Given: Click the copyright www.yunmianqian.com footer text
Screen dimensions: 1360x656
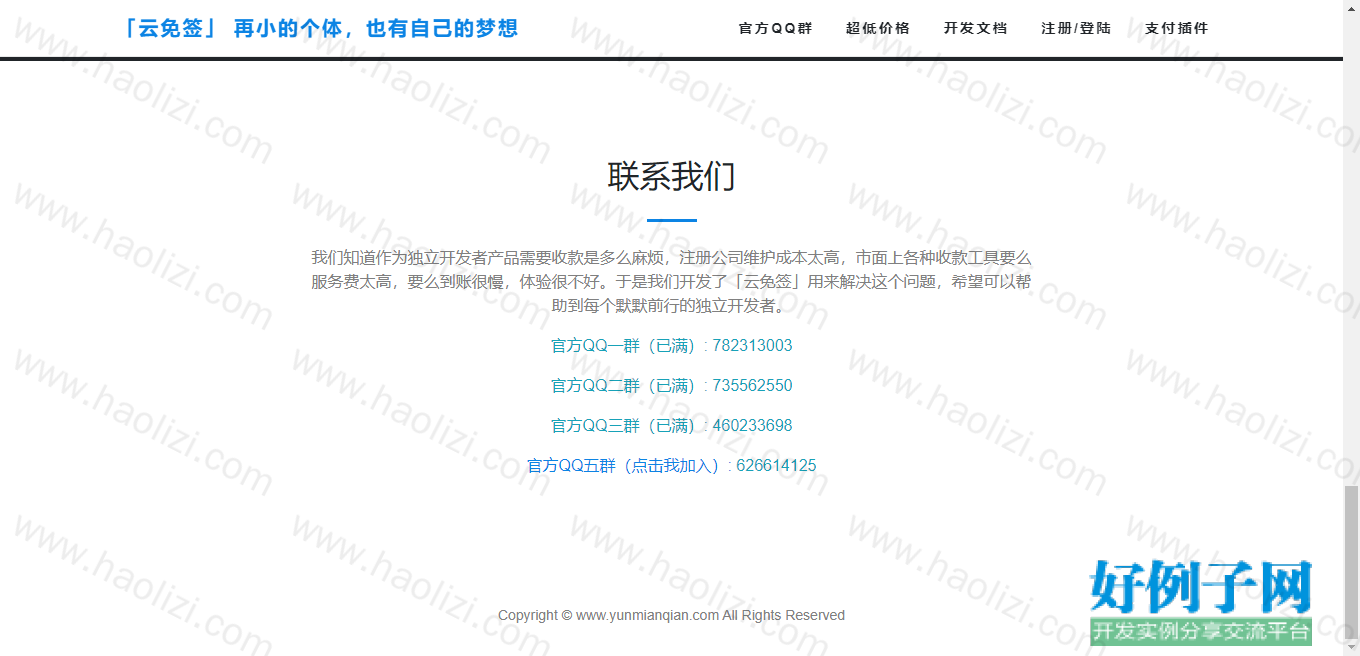Looking at the screenshot, I should click(672, 615).
